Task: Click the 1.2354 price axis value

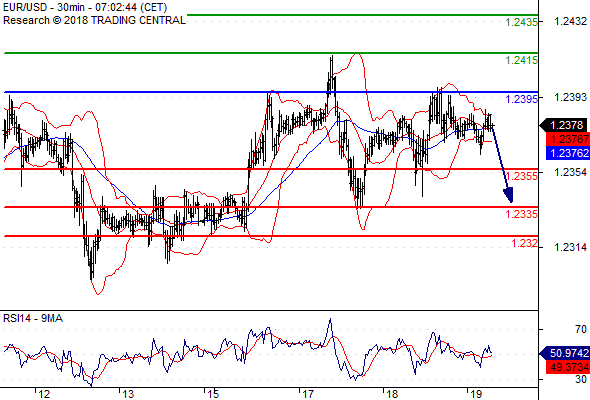Action: pyautogui.click(x=570, y=172)
